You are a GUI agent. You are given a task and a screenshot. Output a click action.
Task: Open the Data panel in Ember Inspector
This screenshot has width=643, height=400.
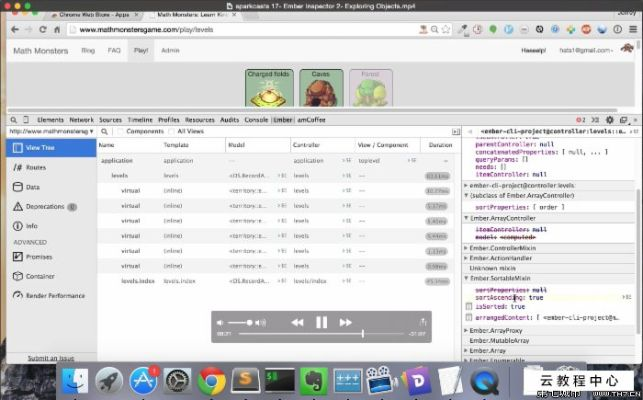tap(51, 187)
